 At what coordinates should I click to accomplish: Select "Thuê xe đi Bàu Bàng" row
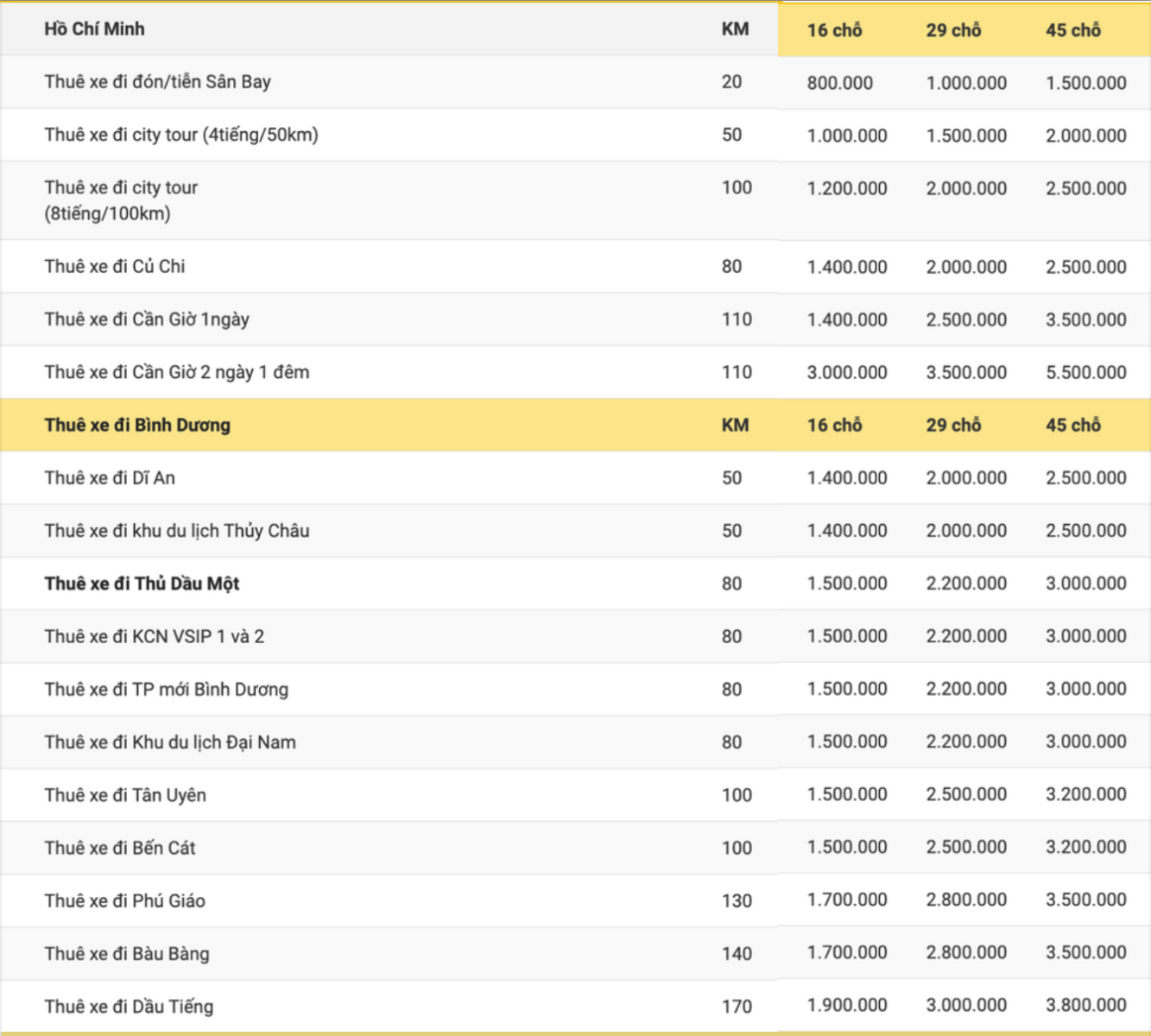(x=127, y=954)
